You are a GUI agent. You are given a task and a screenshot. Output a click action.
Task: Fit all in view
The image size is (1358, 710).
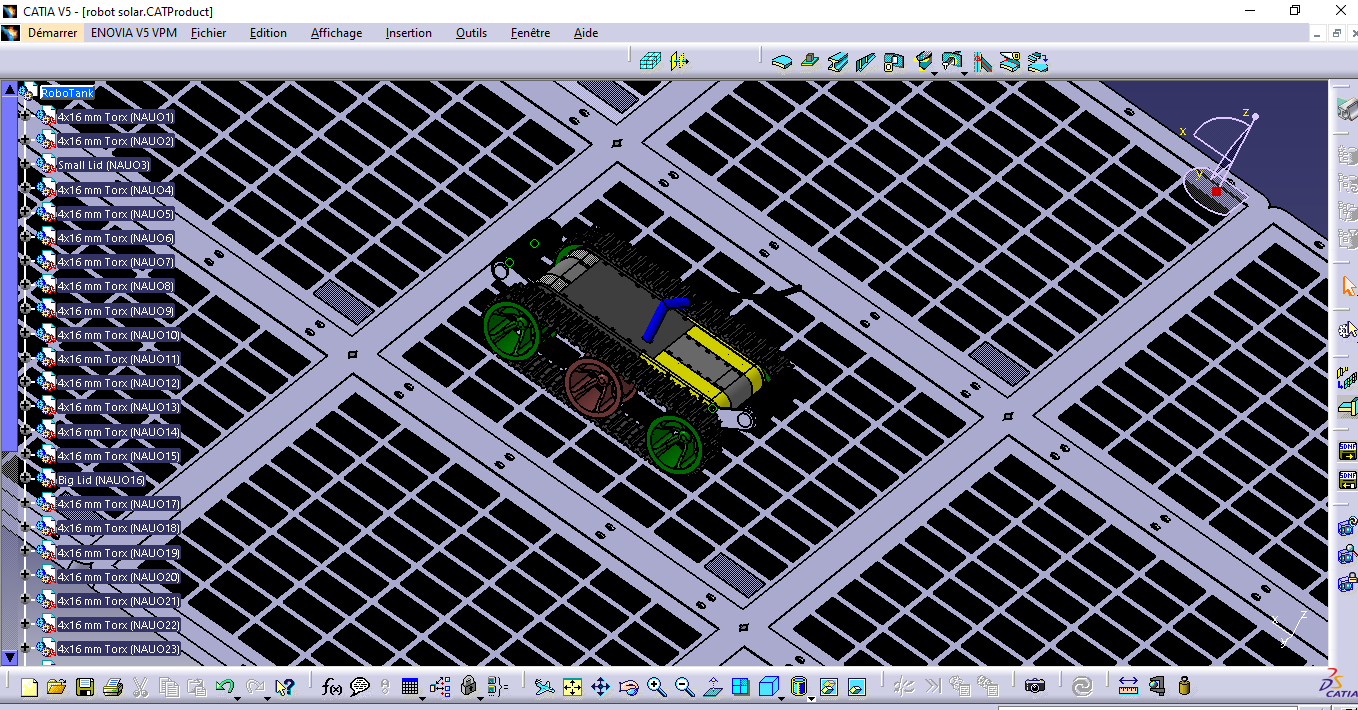click(572, 687)
